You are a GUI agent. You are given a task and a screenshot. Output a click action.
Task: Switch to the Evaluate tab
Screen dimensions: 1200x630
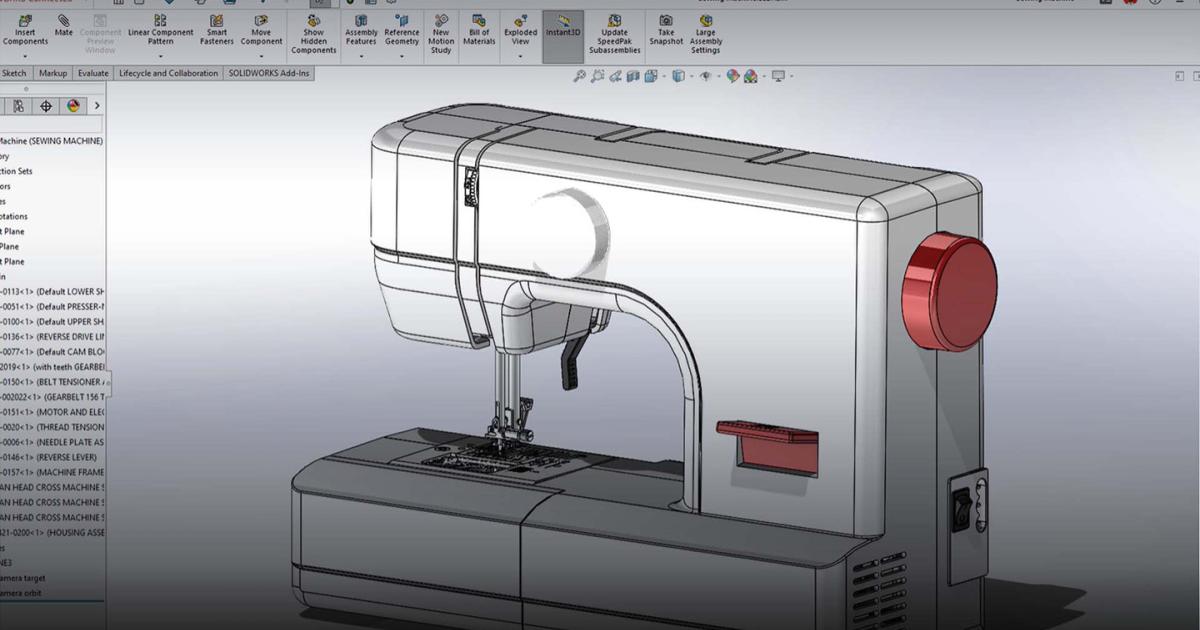point(93,72)
